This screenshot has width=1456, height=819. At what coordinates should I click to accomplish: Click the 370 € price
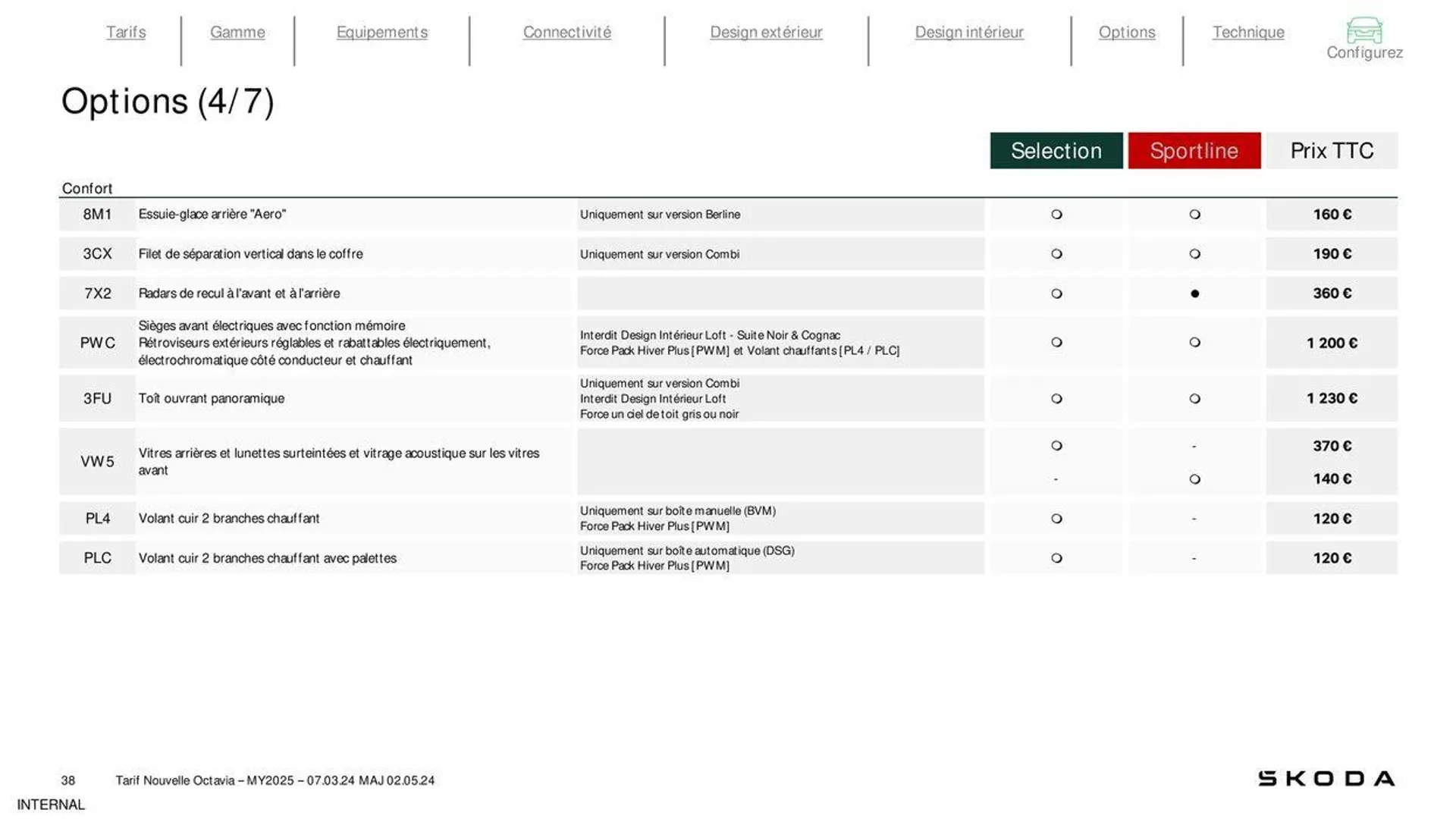(1332, 446)
